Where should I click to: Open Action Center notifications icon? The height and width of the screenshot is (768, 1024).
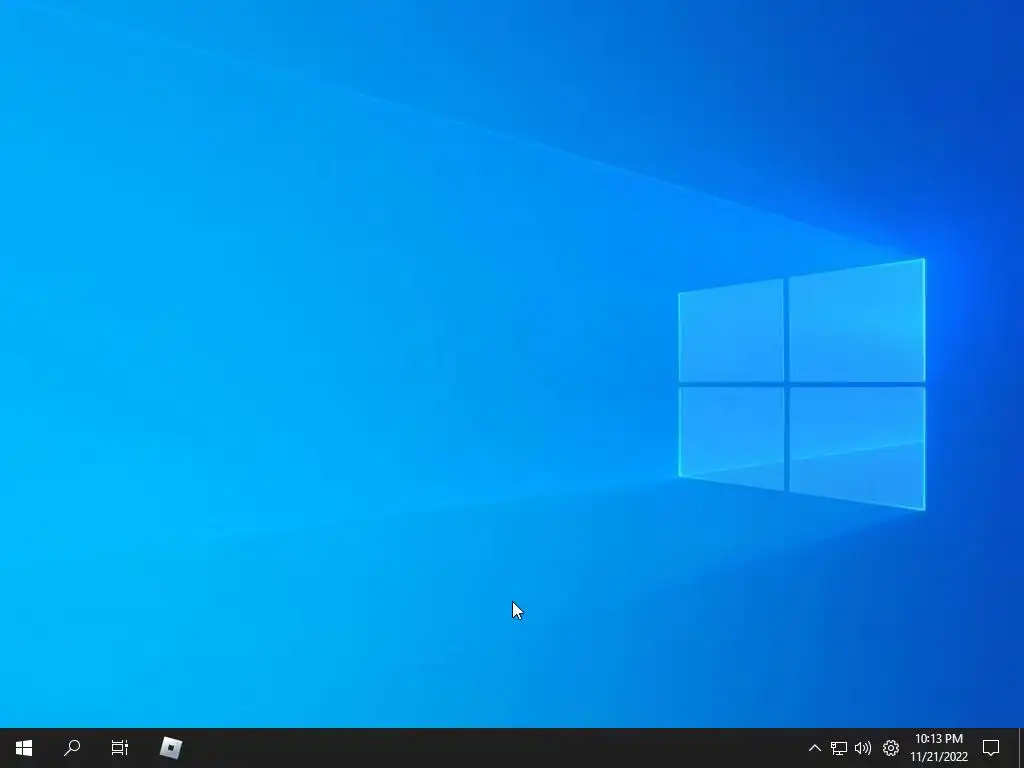point(991,748)
